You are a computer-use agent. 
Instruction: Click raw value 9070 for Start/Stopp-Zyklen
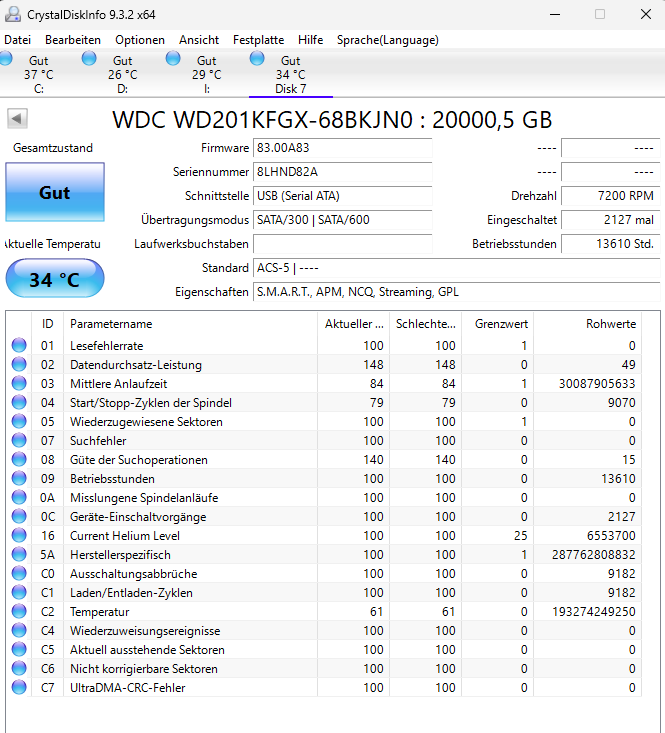(x=622, y=403)
